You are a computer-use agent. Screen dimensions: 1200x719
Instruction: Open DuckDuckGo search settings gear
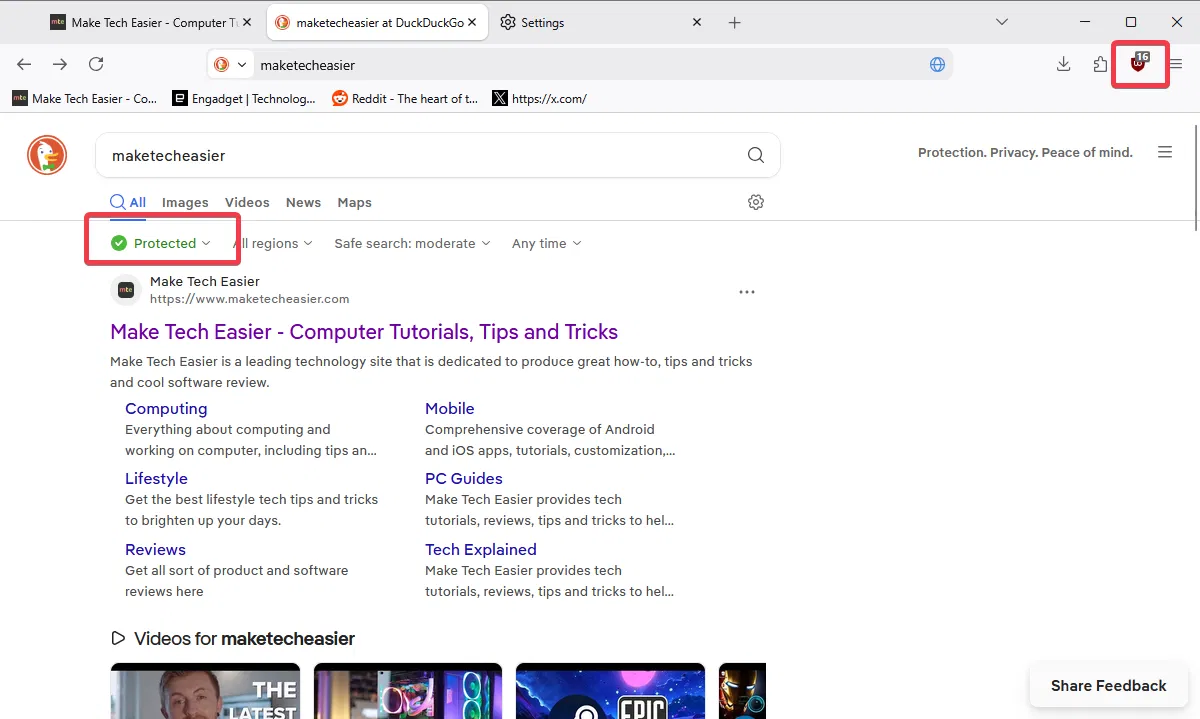pyautogui.click(x=756, y=202)
